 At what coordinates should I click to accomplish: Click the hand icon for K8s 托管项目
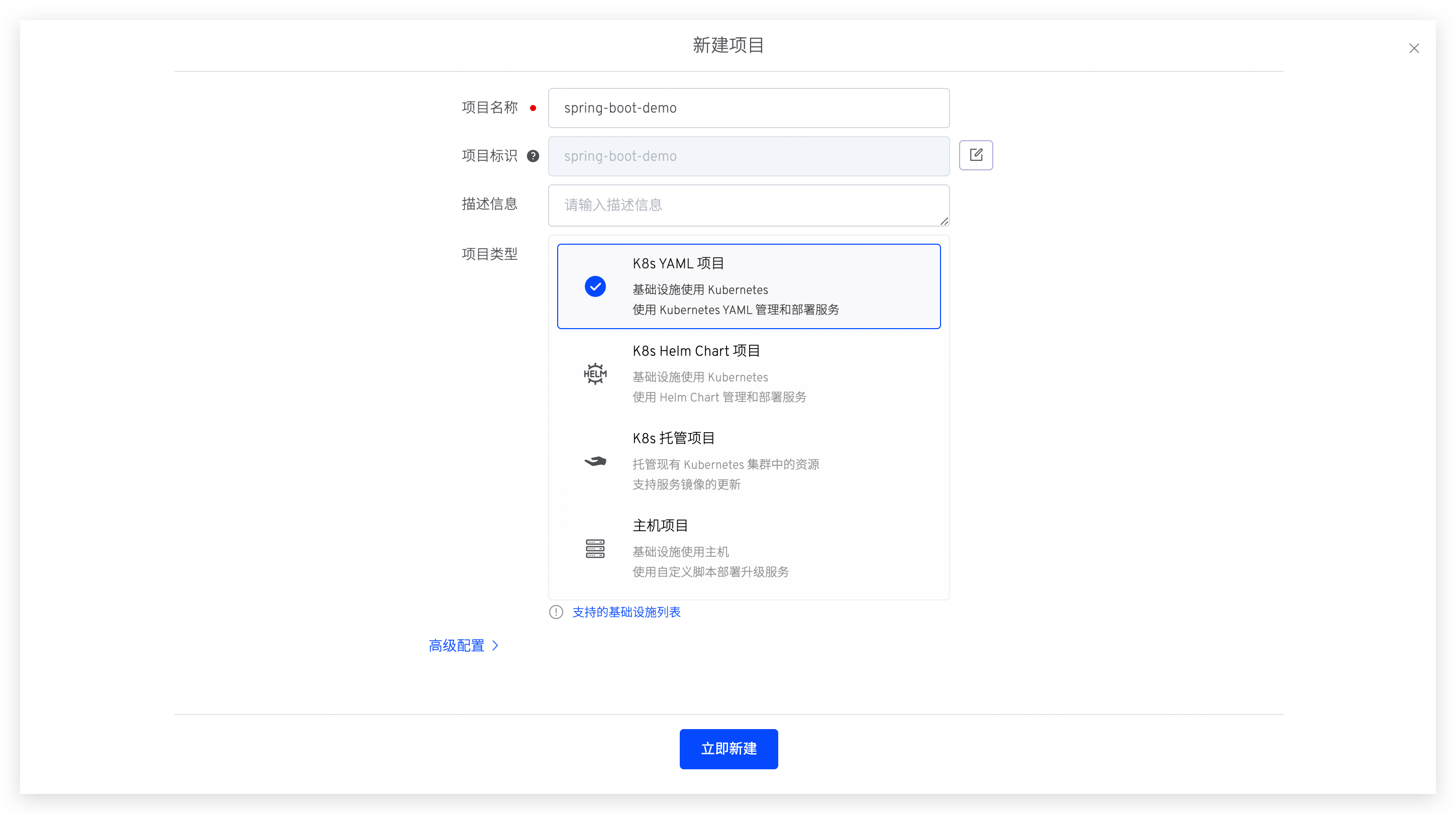pos(595,461)
